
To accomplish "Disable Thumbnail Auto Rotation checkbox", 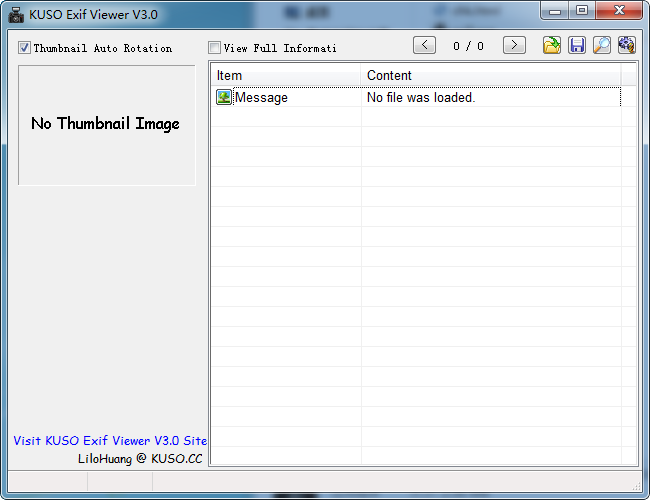I will pyautogui.click(x=24, y=48).
